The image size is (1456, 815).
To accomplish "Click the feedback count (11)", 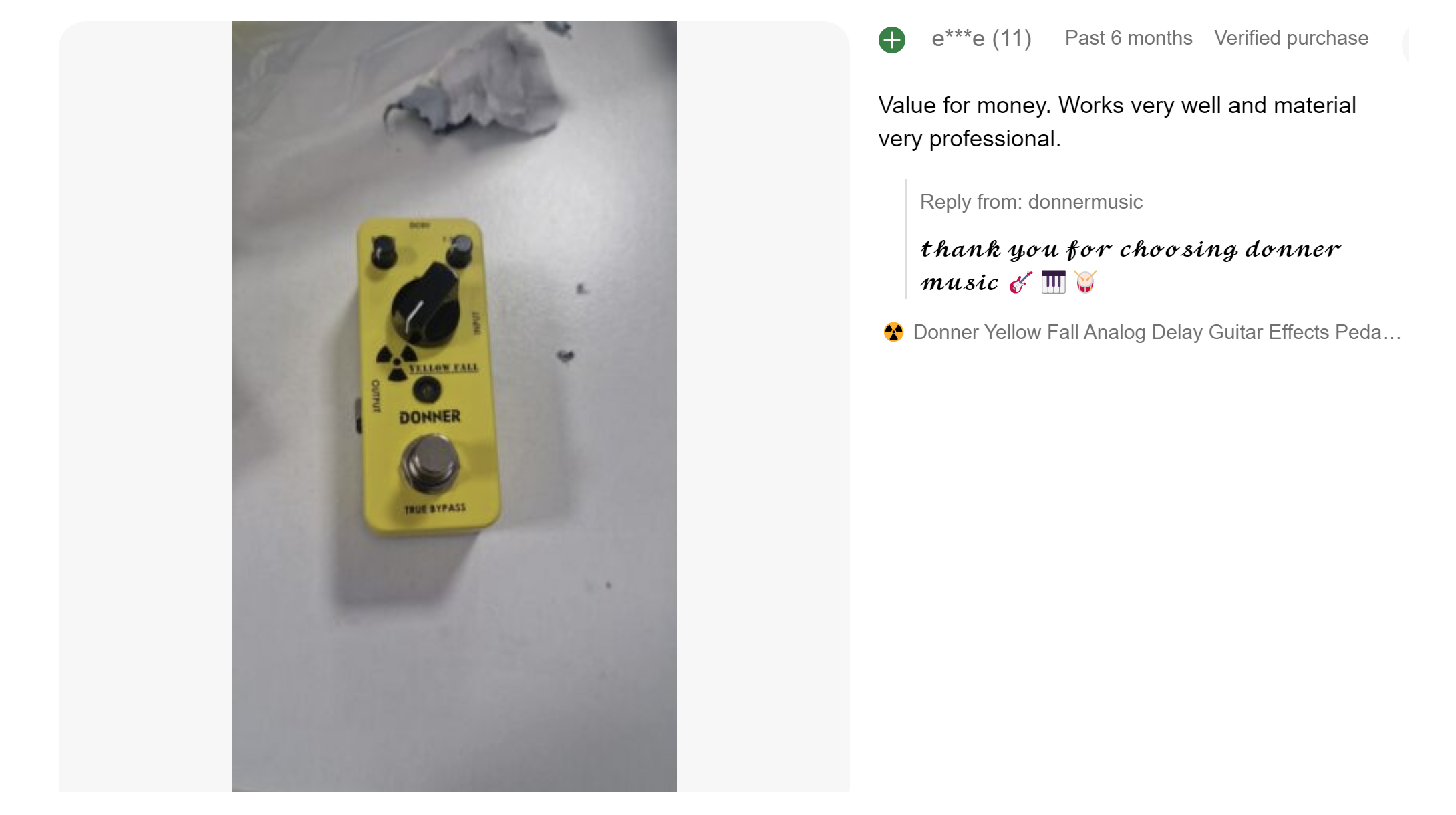I will [1012, 39].
